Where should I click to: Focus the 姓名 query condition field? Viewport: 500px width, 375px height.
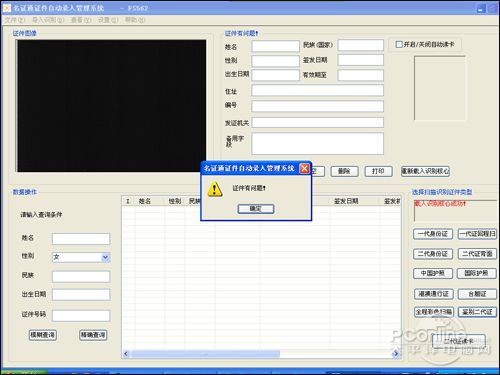(x=81, y=239)
